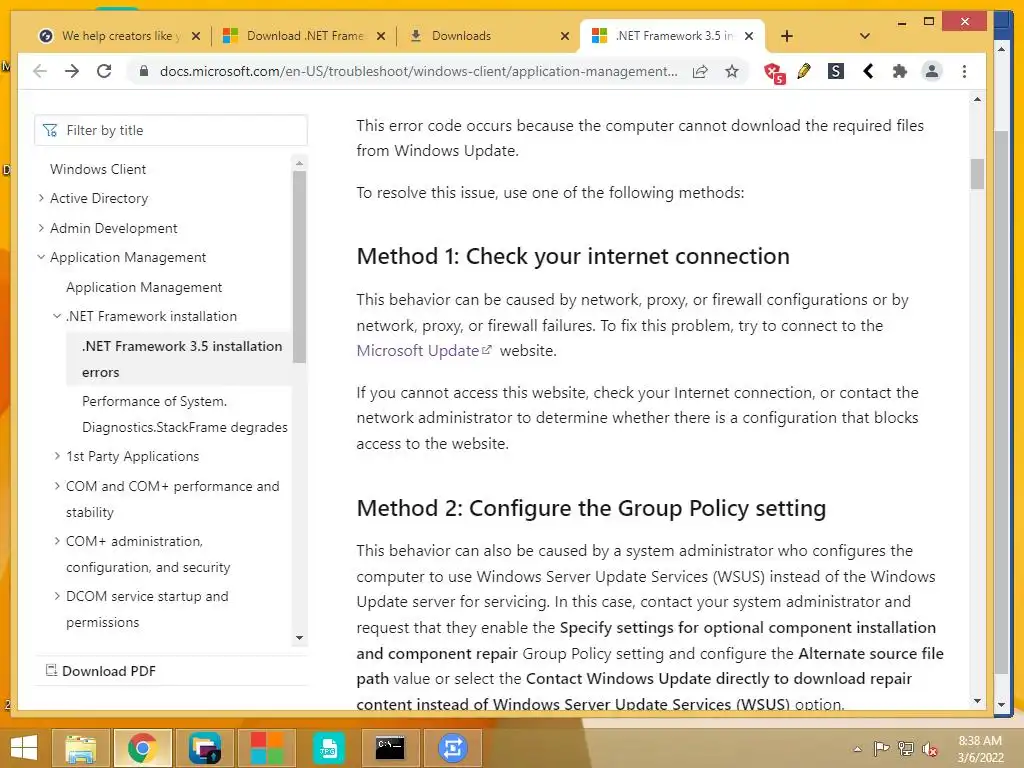Open Windows Client in the sidebar

tap(98, 169)
